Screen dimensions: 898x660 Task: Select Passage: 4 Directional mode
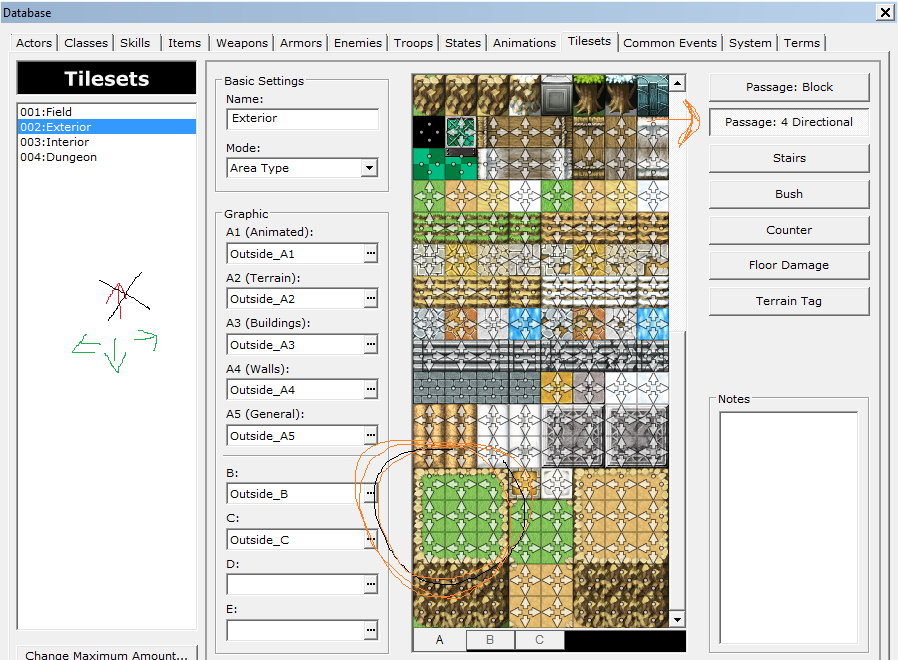[x=789, y=122]
